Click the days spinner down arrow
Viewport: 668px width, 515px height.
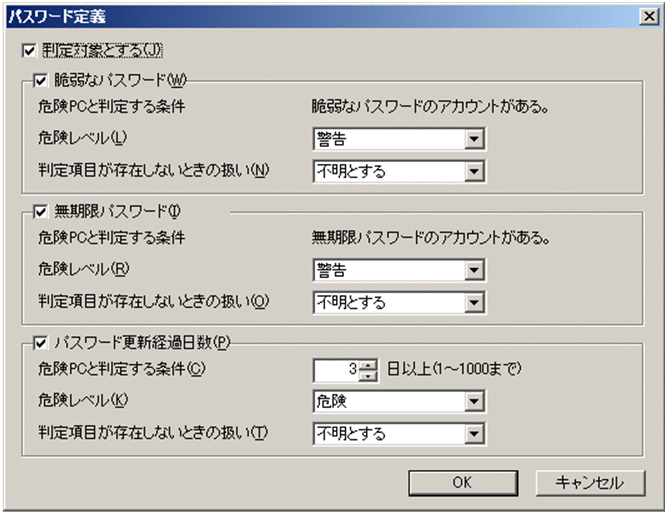(x=369, y=376)
